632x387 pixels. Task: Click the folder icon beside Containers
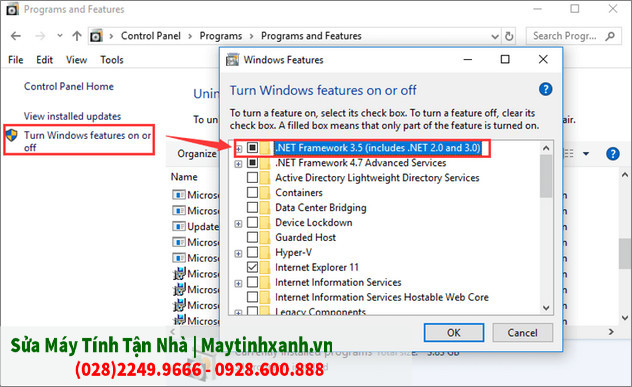click(265, 193)
